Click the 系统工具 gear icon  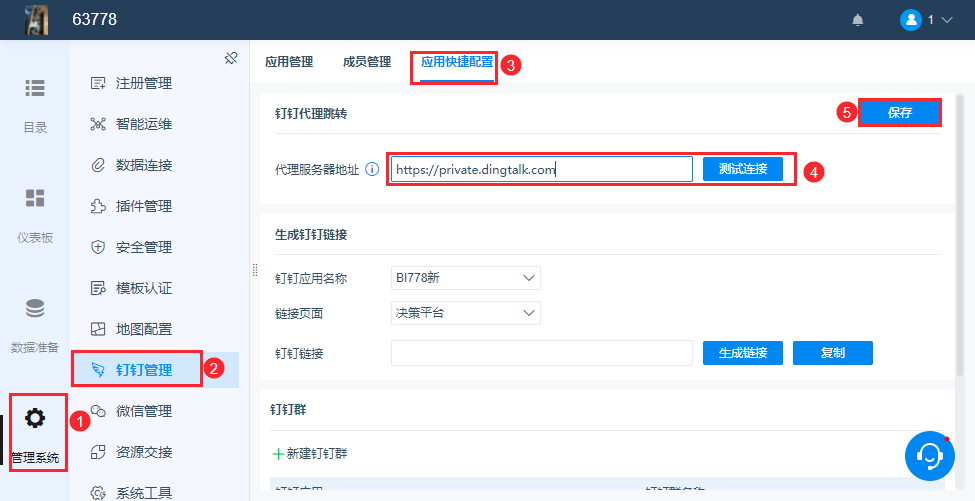coord(98,493)
